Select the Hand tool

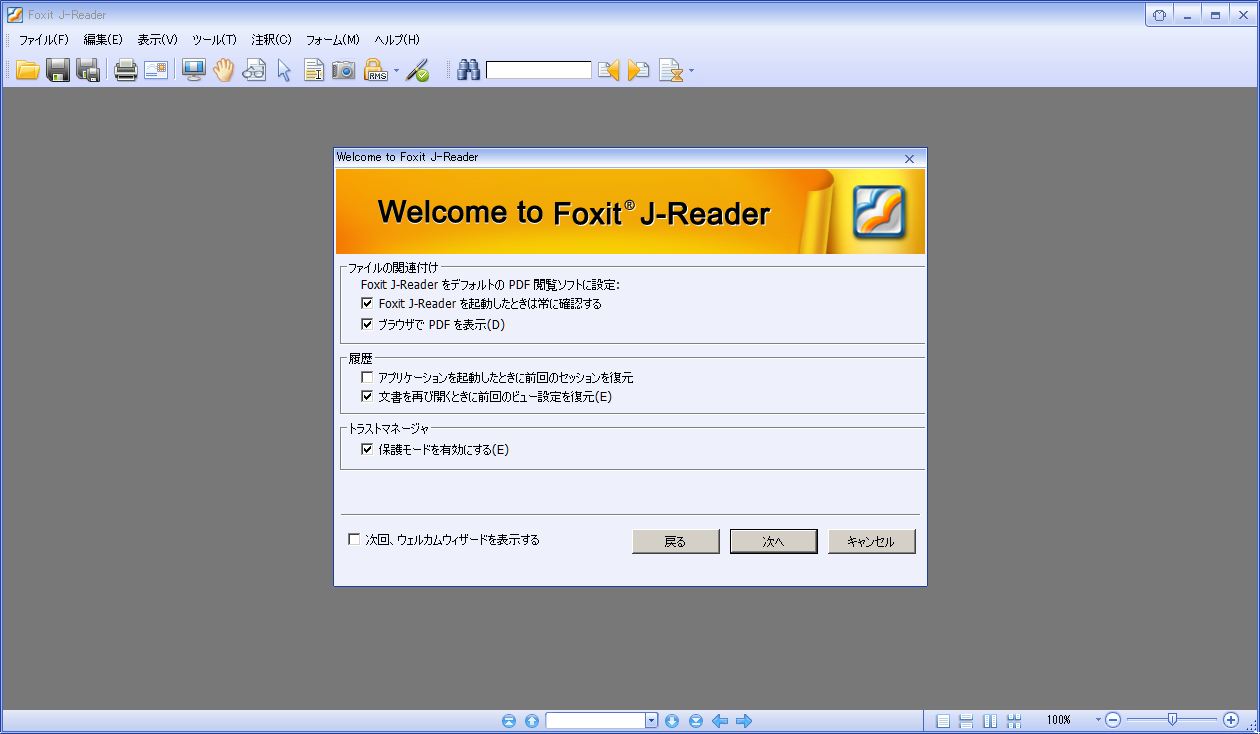pyautogui.click(x=223, y=70)
